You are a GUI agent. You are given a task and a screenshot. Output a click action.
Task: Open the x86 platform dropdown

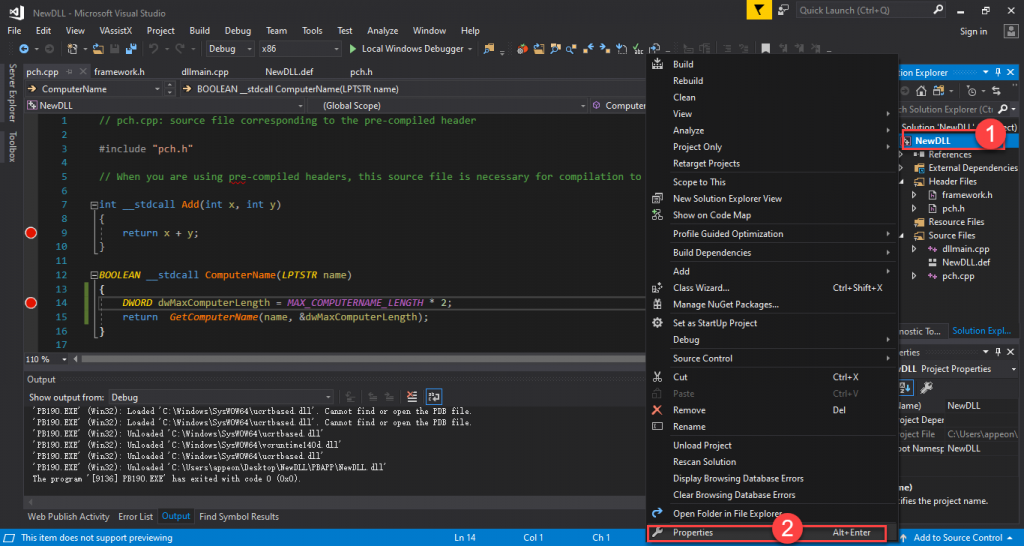coord(296,49)
